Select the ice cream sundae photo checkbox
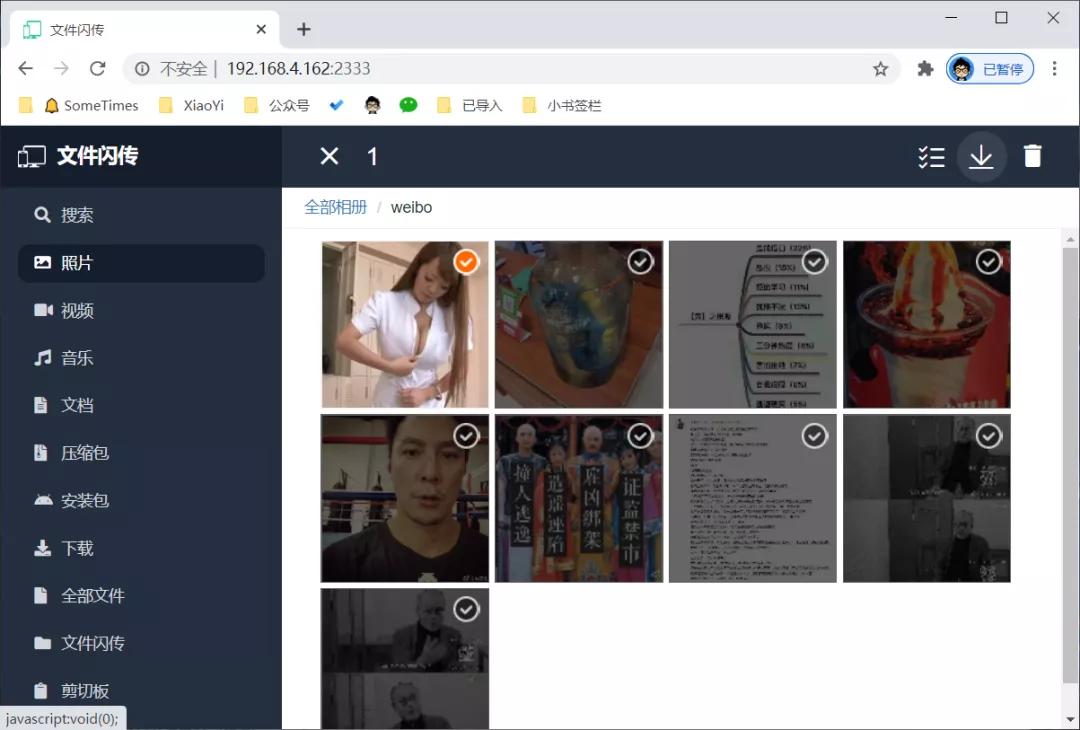This screenshot has width=1080, height=730. click(988, 261)
